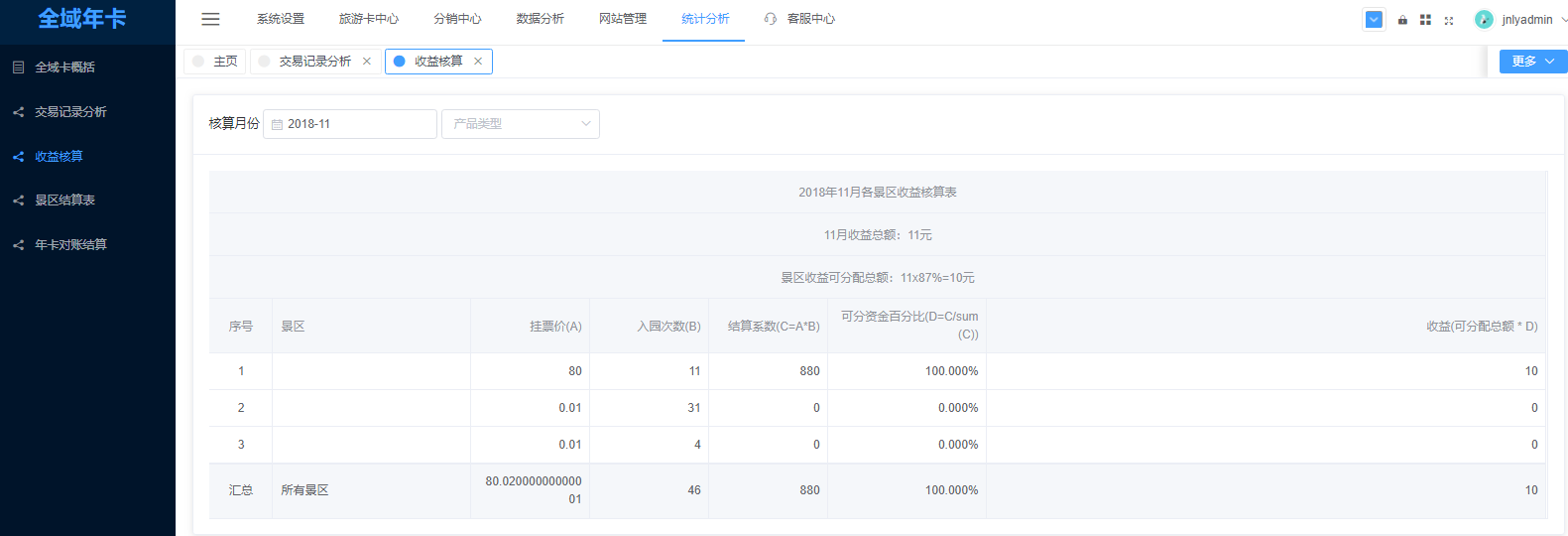Screen dimensions: 1568x536
Task: Click the headset icon beside 客服中心
Action: pos(771,19)
